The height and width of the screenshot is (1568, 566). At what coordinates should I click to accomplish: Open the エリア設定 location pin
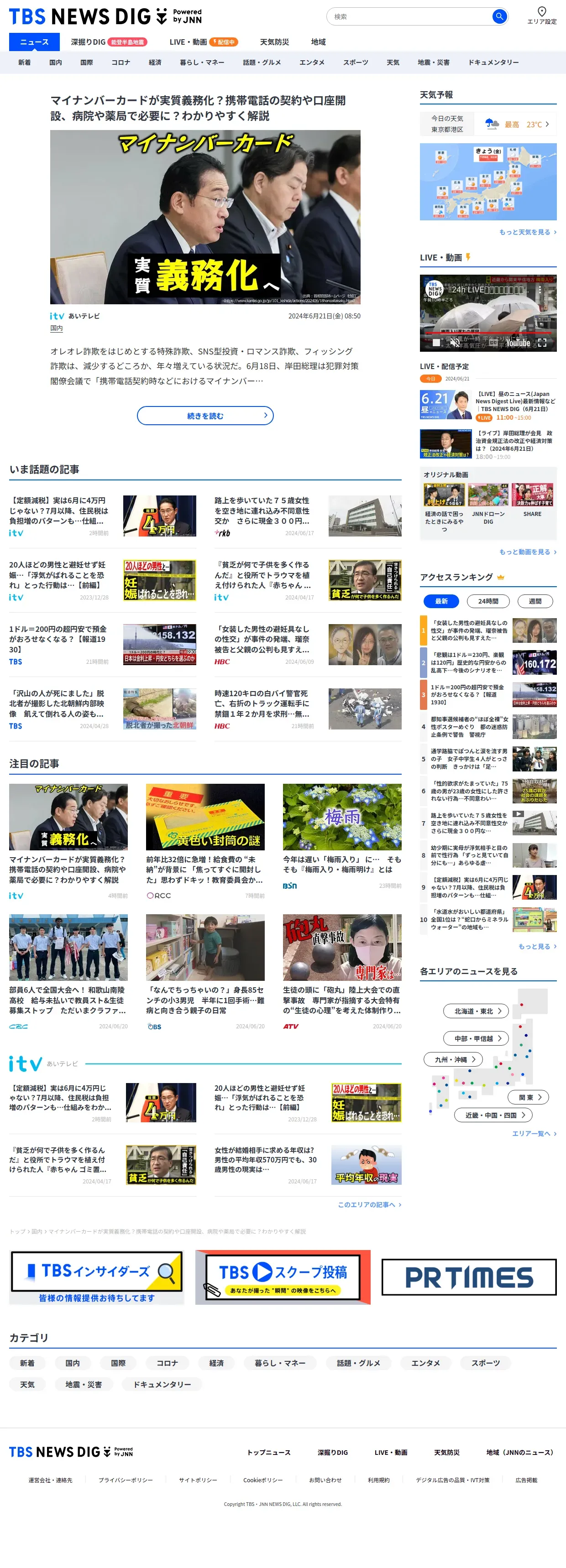(x=541, y=15)
